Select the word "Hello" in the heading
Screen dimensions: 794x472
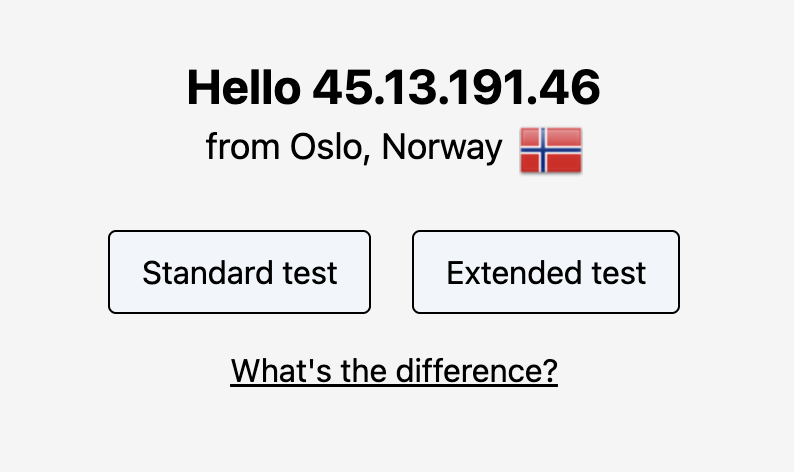243,88
